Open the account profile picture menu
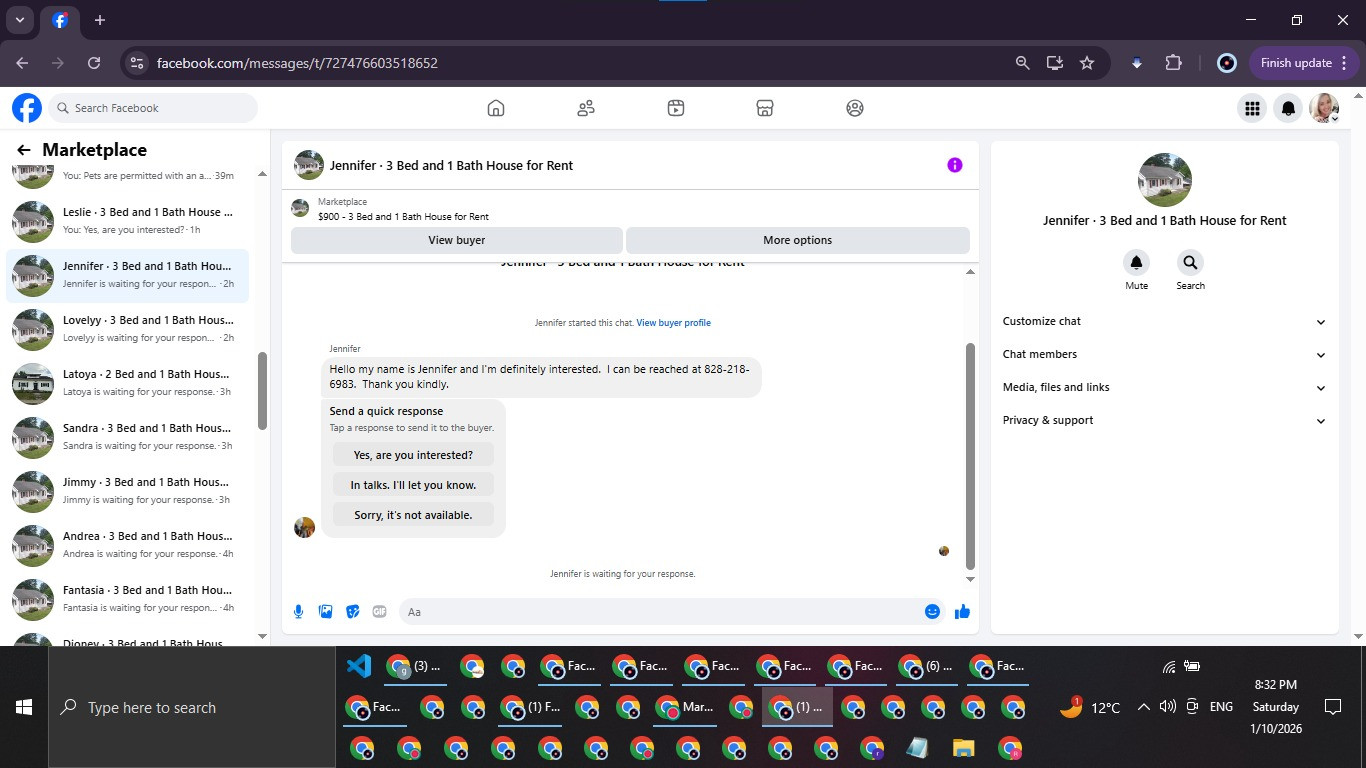1366x768 pixels. coord(1325,108)
